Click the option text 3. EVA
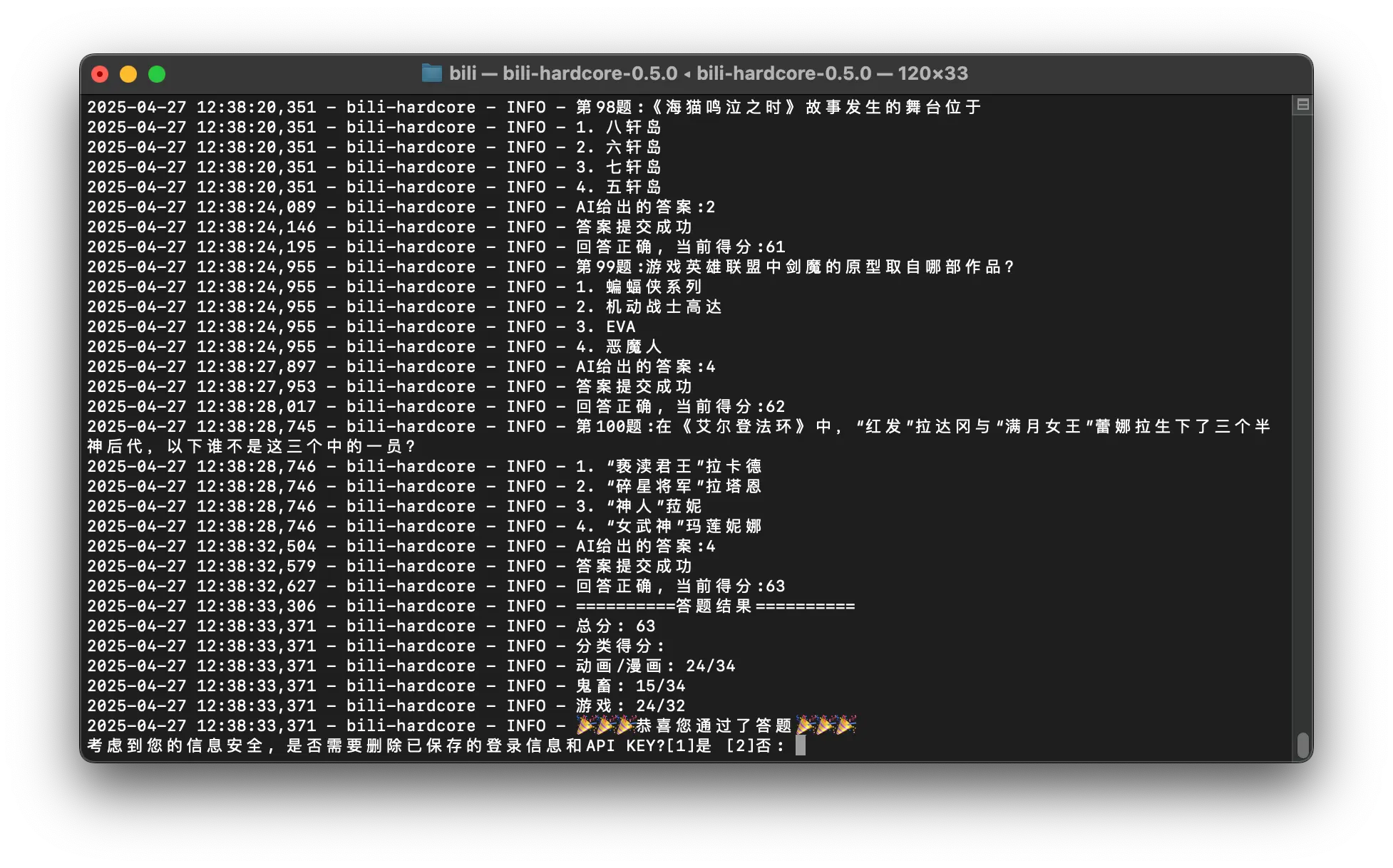 click(x=606, y=326)
